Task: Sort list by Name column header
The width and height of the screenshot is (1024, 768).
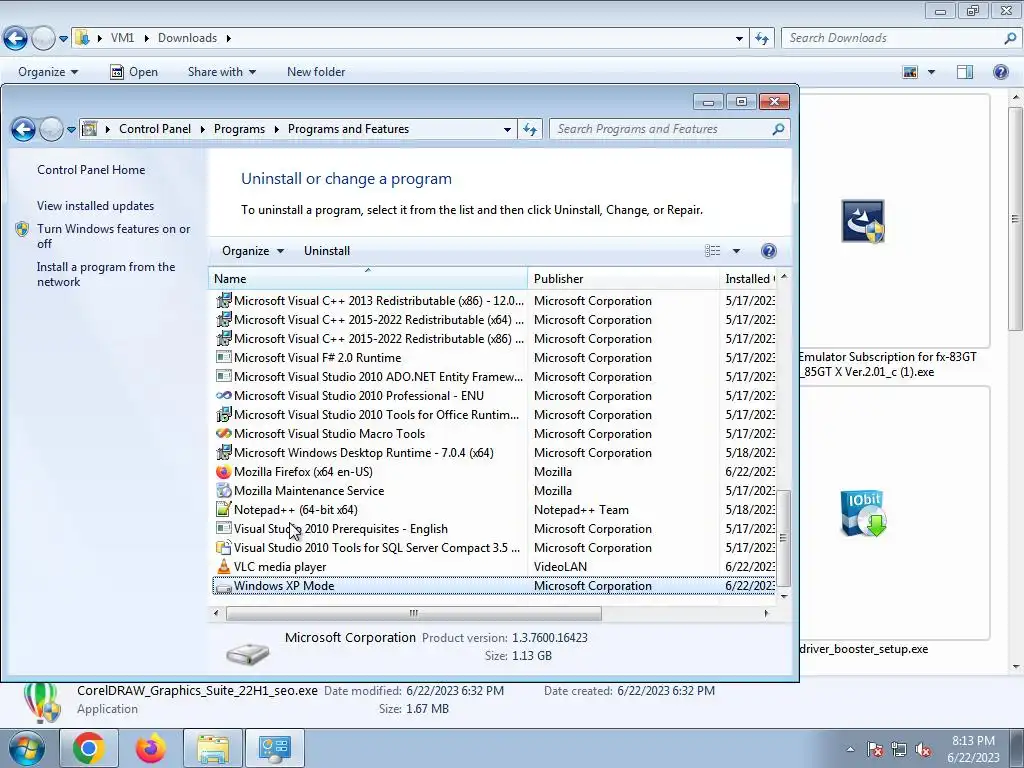Action: (x=368, y=279)
